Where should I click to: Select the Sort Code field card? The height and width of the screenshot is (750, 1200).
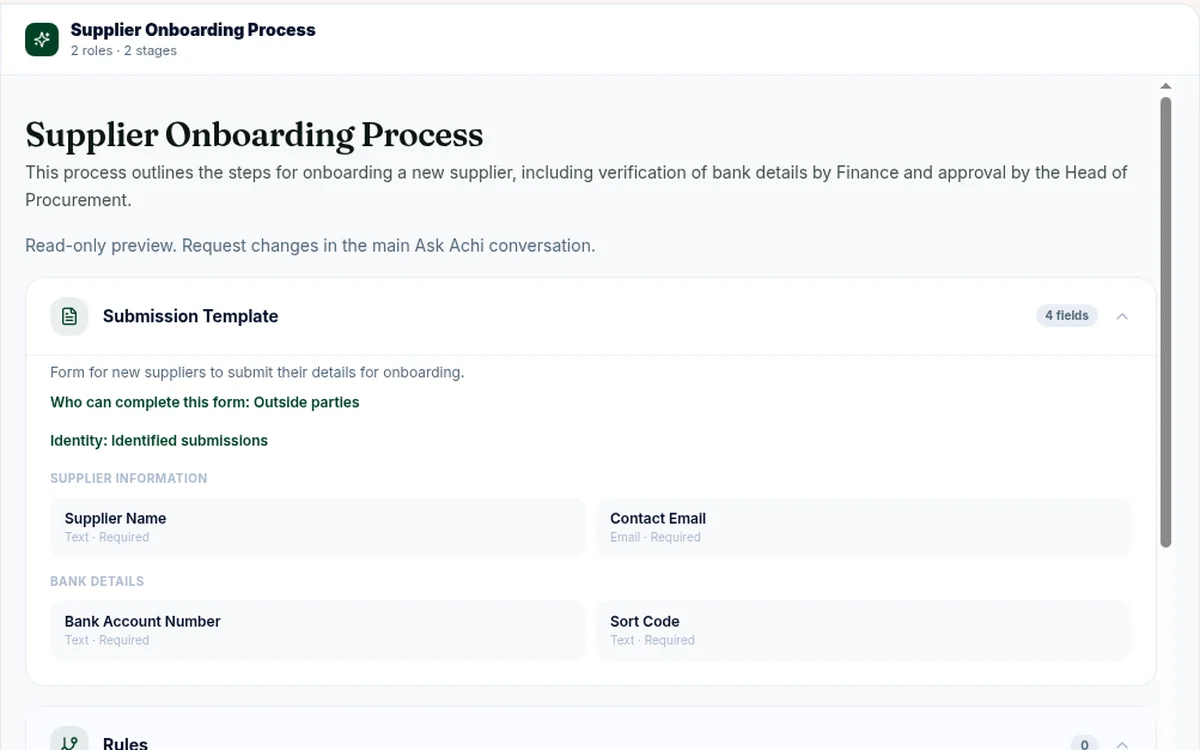(864, 630)
